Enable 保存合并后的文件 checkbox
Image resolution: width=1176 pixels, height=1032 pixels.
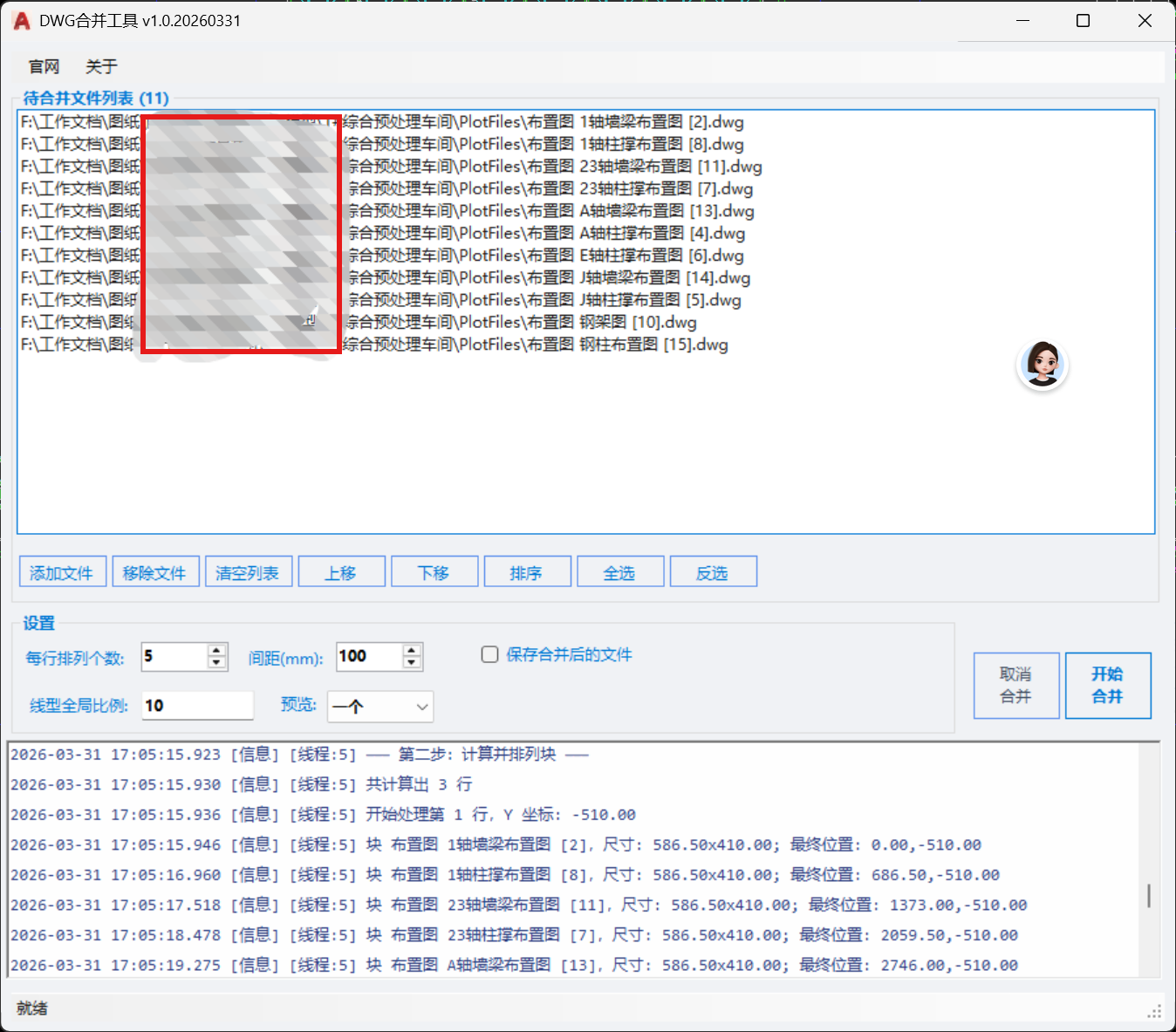click(x=490, y=654)
